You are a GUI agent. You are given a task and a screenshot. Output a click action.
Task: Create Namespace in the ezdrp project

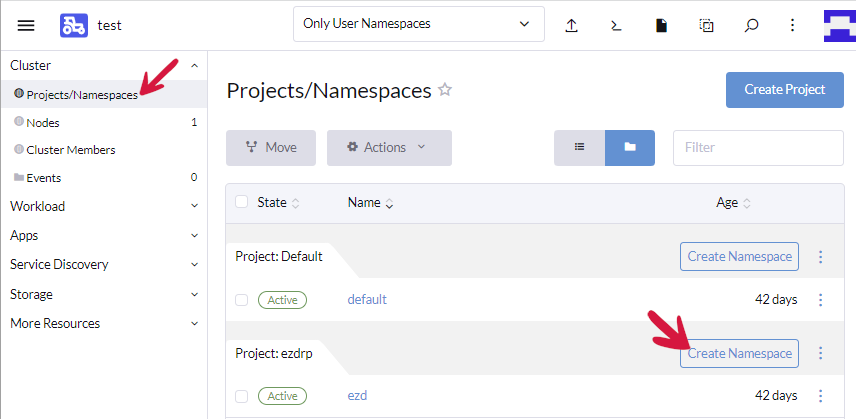pos(739,353)
